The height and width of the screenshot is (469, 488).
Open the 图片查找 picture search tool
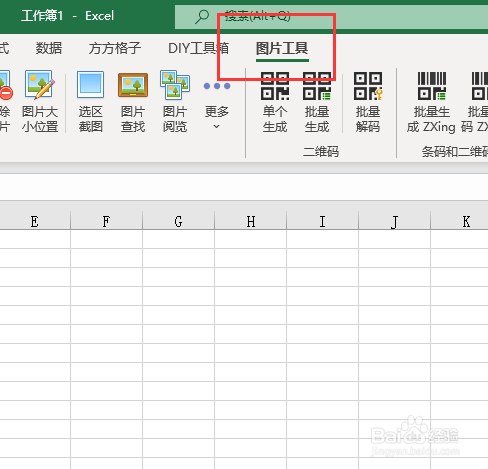click(133, 101)
